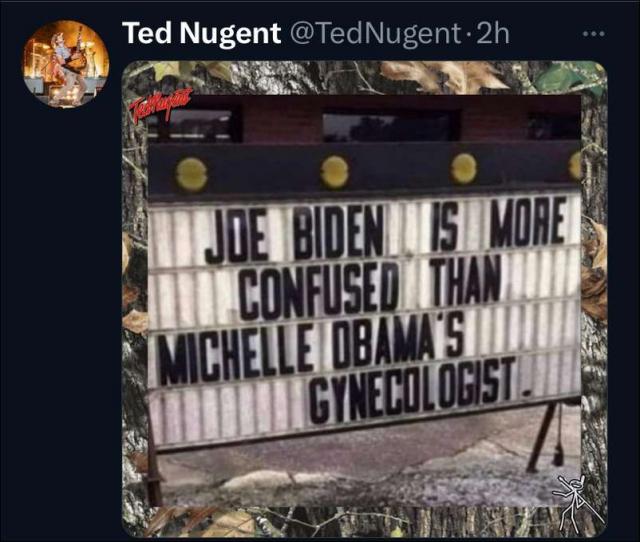The width and height of the screenshot is (640, 542).
Task: Open the tweet's three-dot more menu
Action: (x=593, y=34)
